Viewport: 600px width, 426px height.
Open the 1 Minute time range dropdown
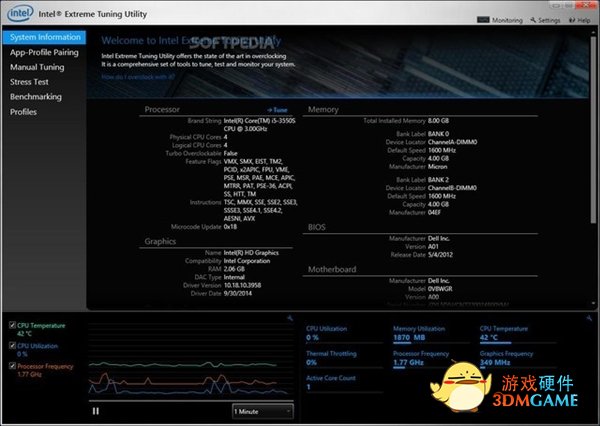(x=263, y=411)
